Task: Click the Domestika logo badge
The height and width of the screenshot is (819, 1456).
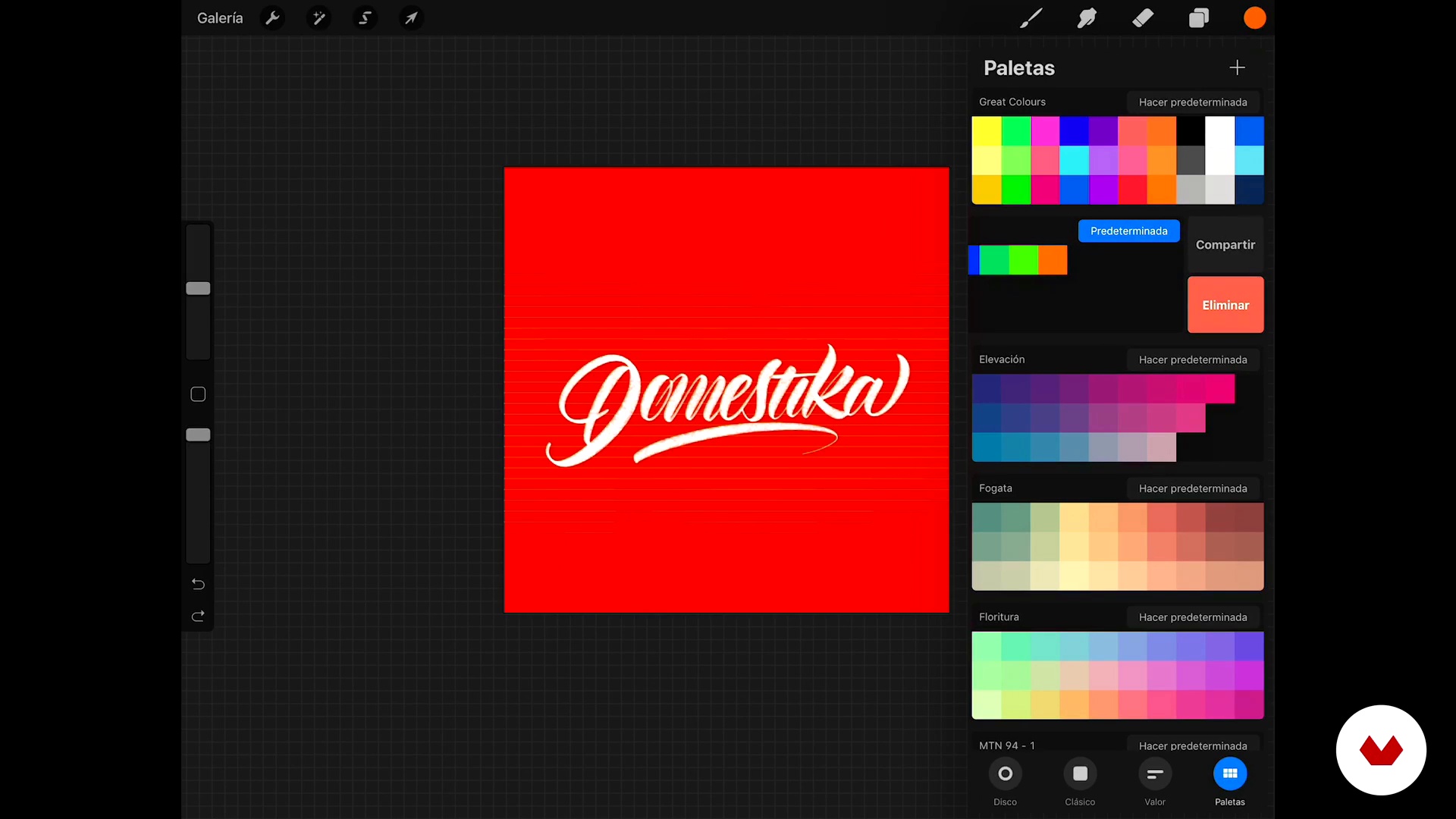Action: click(1381, 750)
